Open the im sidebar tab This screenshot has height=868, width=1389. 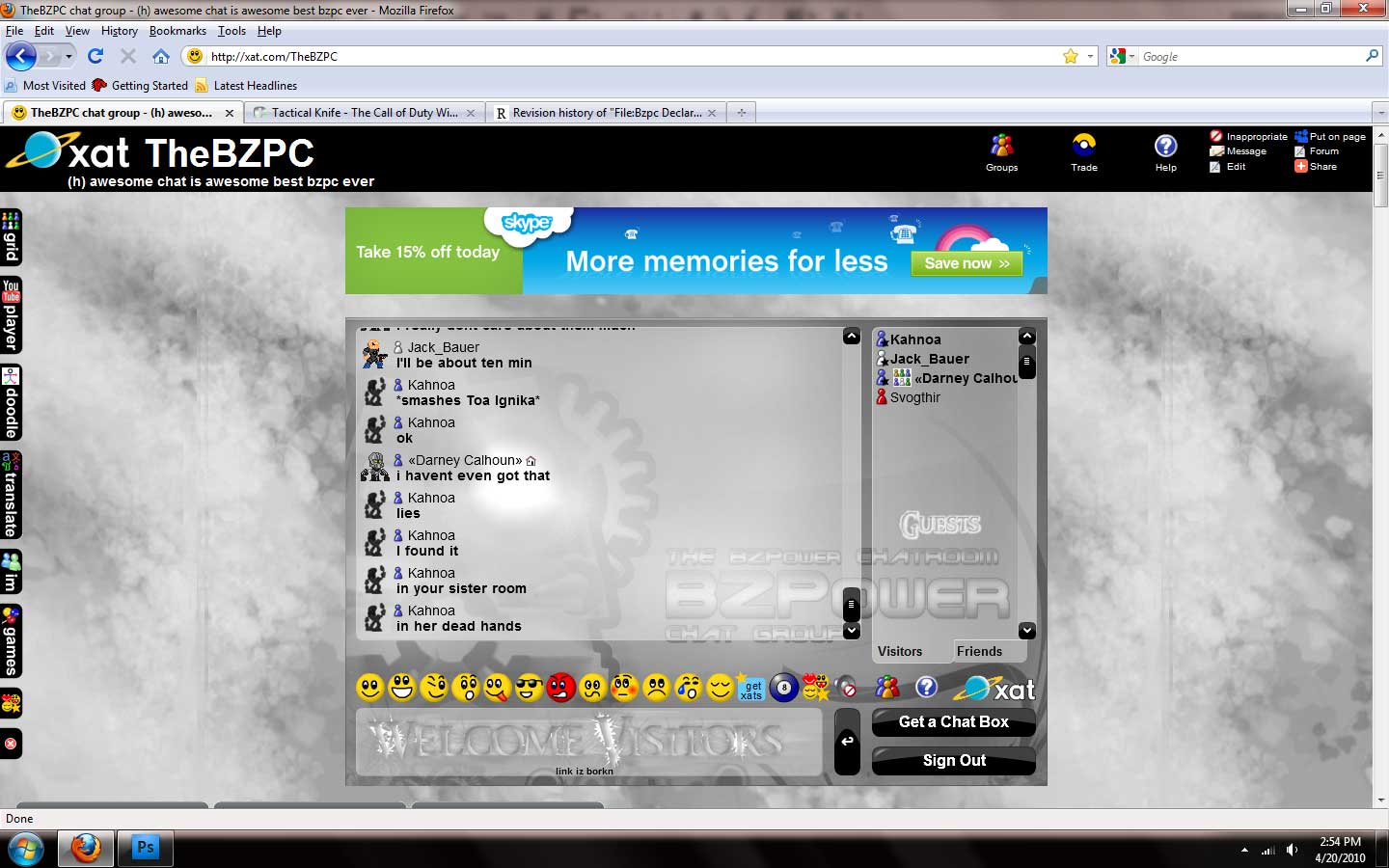(x=11, y=572)
